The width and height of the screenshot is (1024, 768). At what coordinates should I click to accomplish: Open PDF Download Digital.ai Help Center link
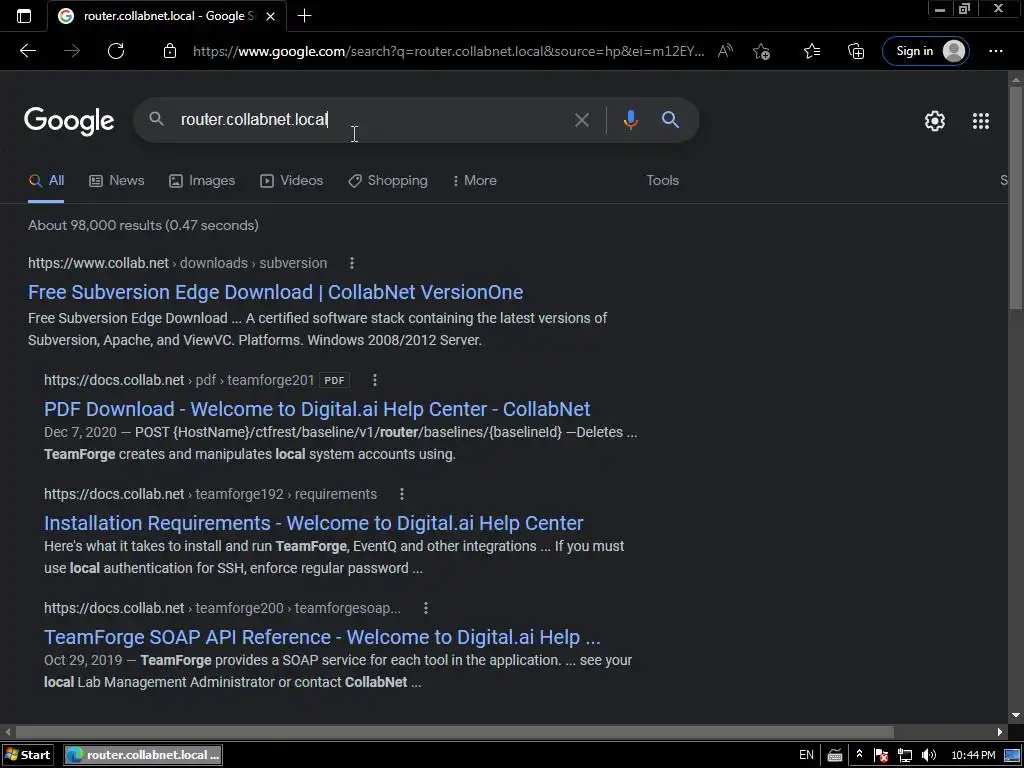click(317, 409)
